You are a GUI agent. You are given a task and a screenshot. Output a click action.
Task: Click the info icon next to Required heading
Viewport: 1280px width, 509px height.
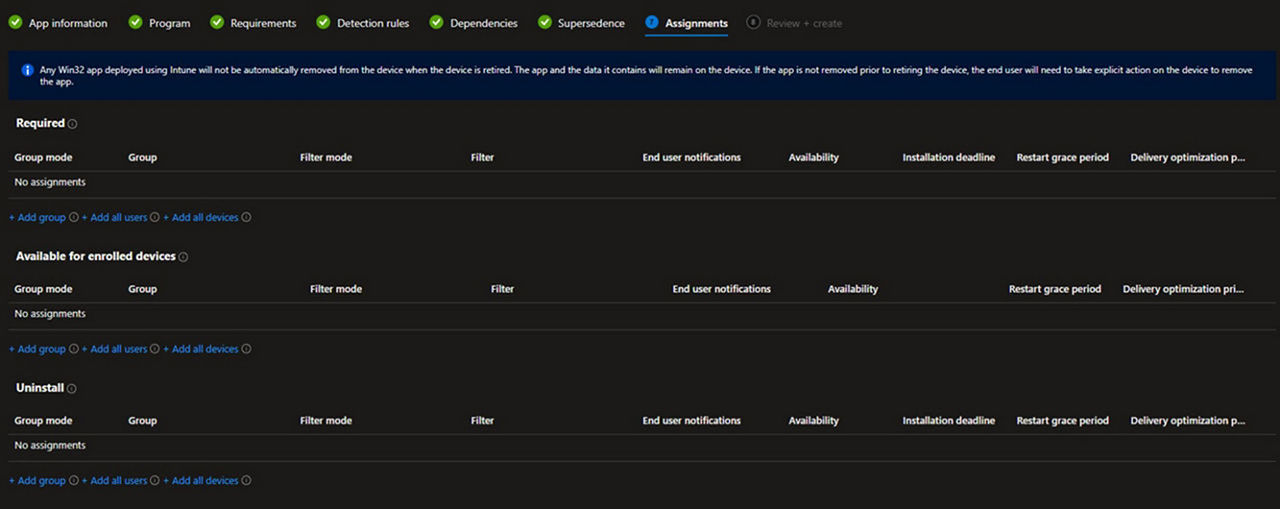pyautogui.click(x=73, y=124)
